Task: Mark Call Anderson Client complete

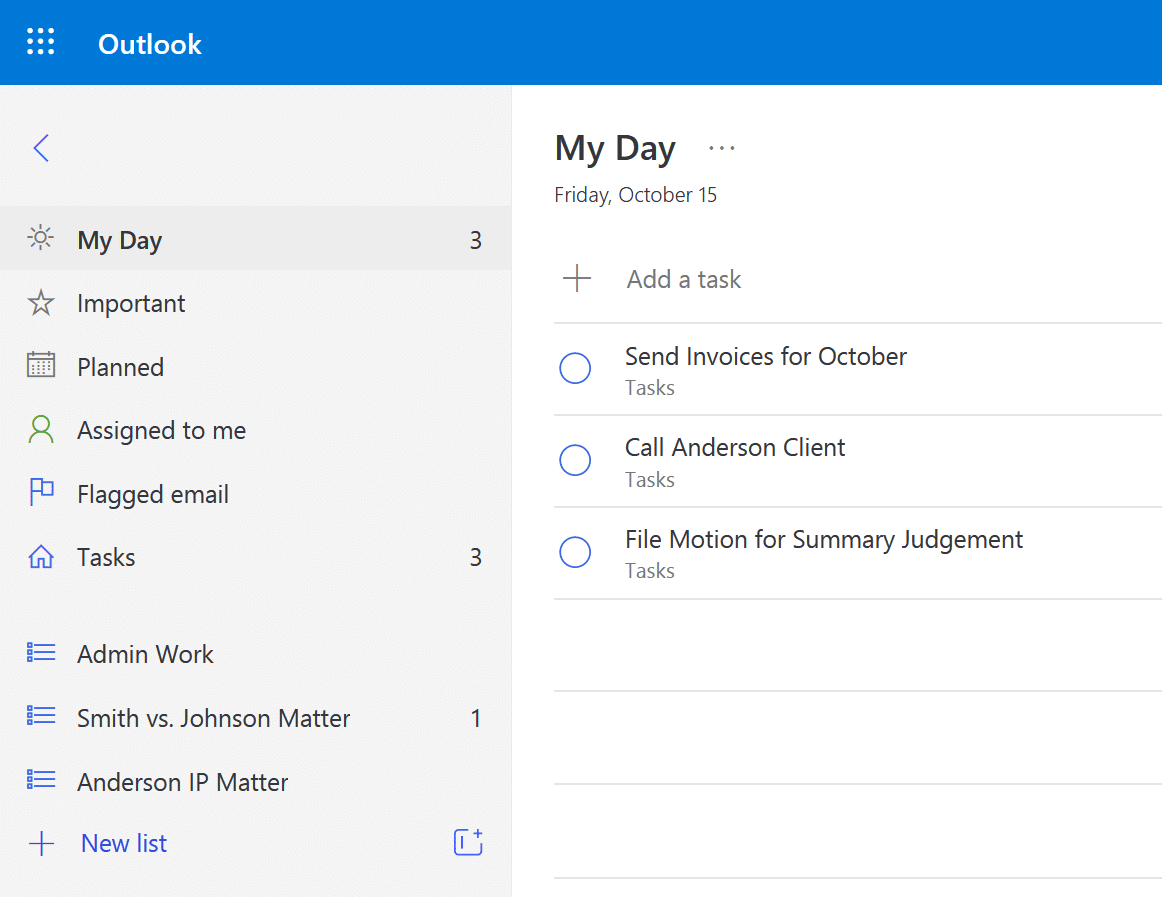Action: (x=575, y=460)
